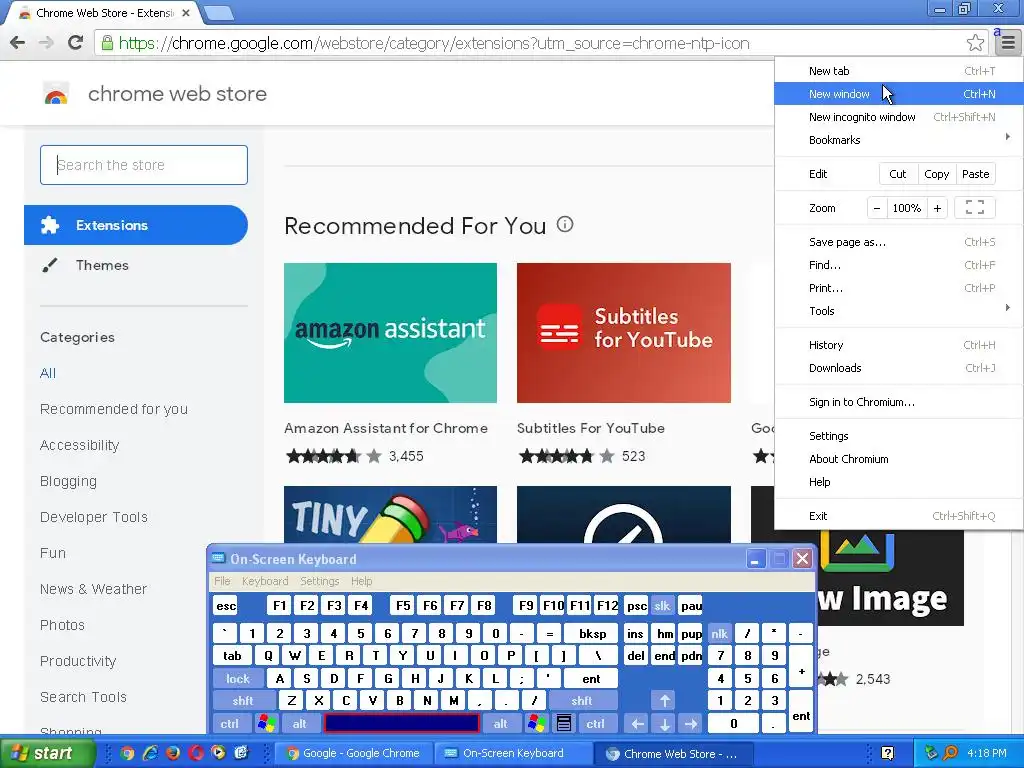Decrease zoom with the minus button

[x=877, y=208]
